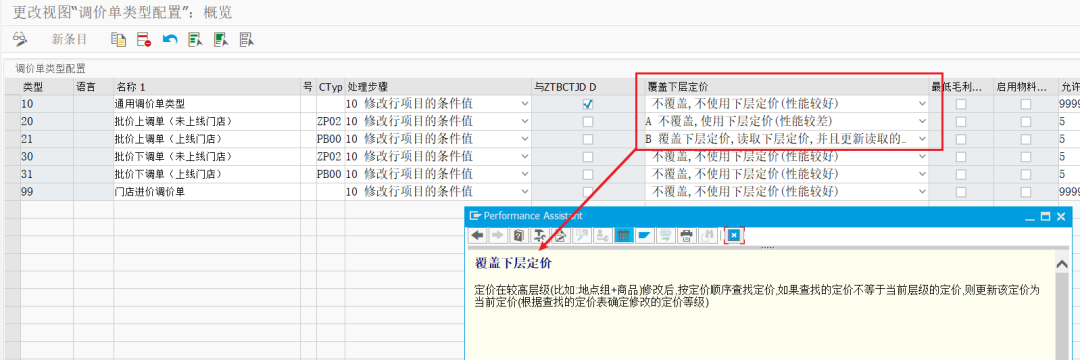Click the window menu icon left of Performance Assistant title
The width and height of the screenshot is (1080, 360).
tap(475, 215)
